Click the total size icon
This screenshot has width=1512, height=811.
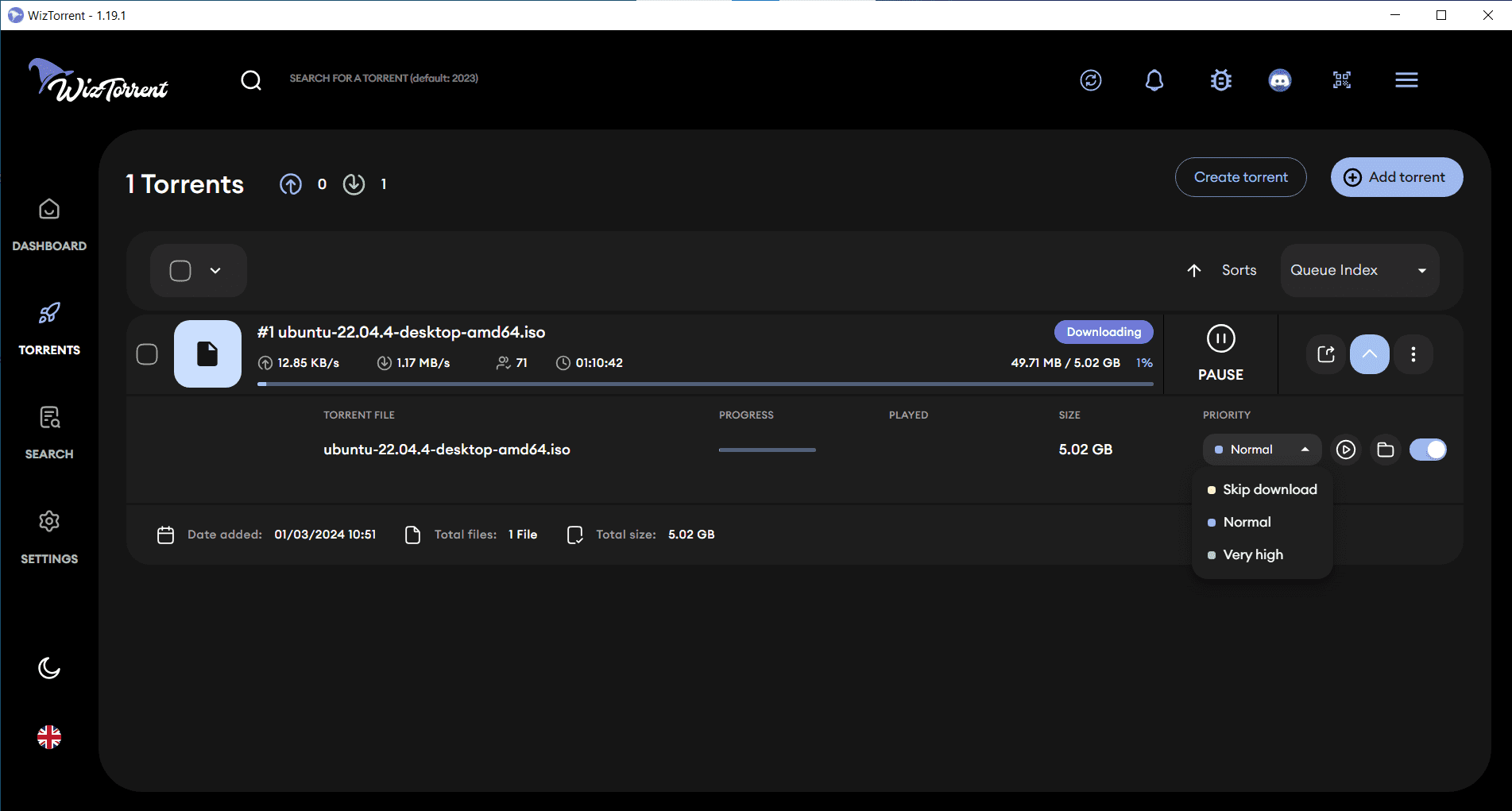click(x=575, y=535)
